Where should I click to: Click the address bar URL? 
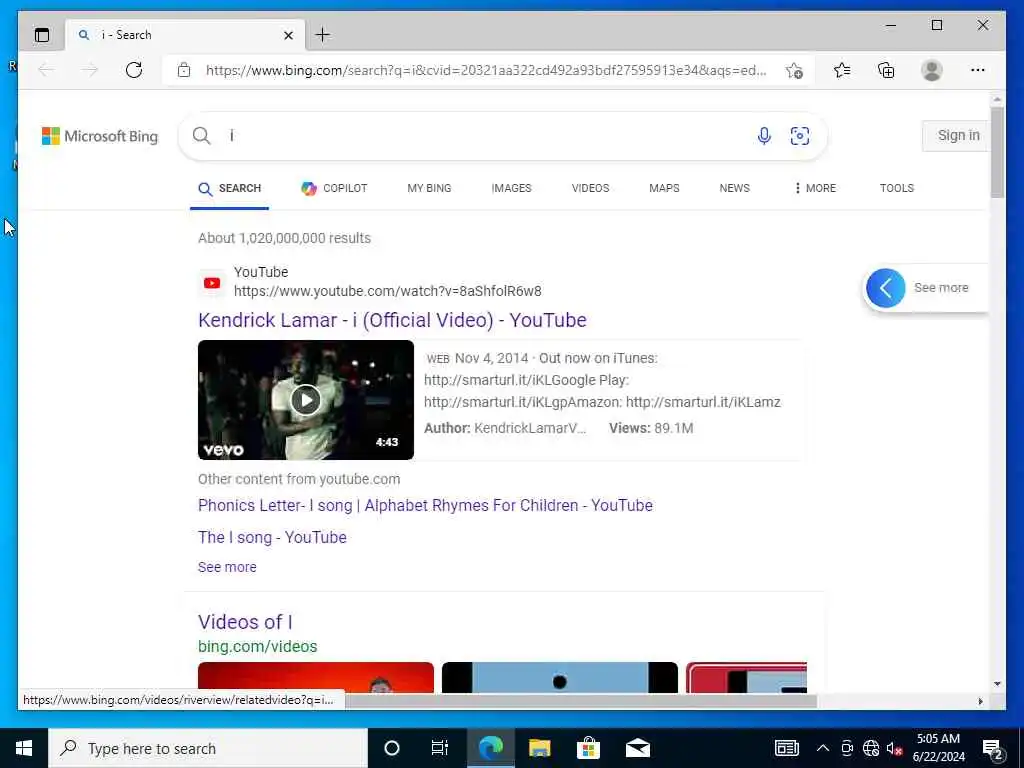pyautogui.click(x=486, y=70)
